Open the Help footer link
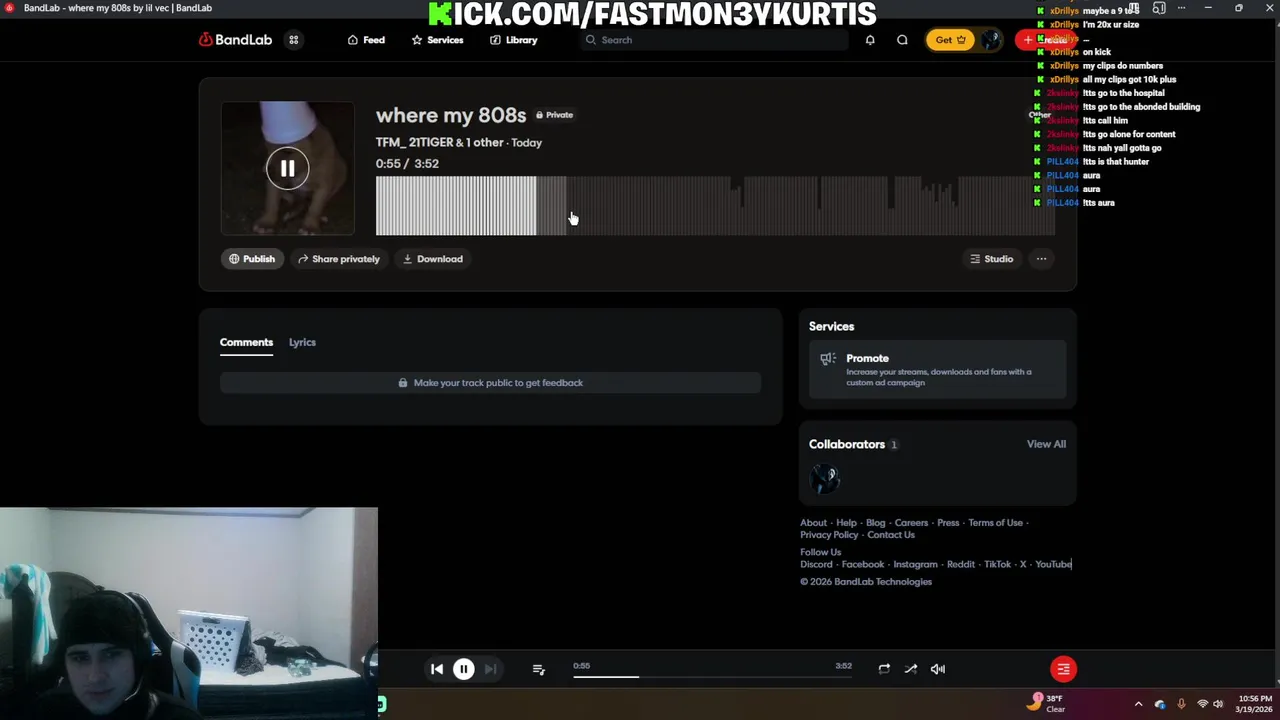Image resolution: width=1280 pixels, height=720 pixels. pos(846,523)
